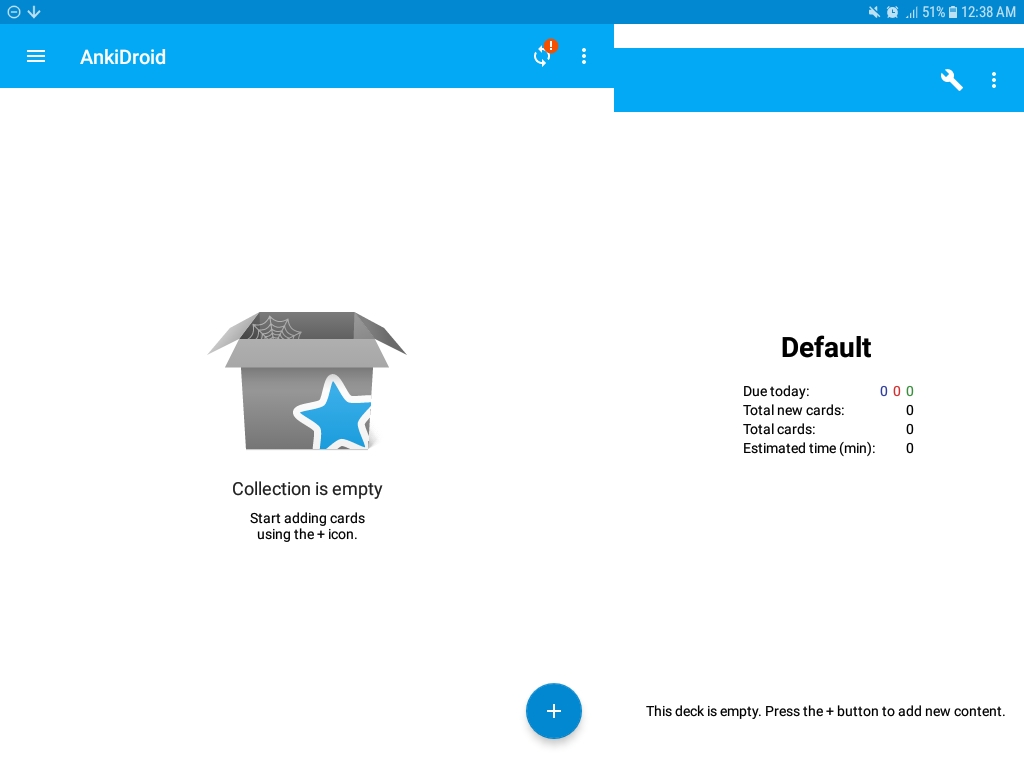Tap the do-not-disturb status icon

coord(14,12)
